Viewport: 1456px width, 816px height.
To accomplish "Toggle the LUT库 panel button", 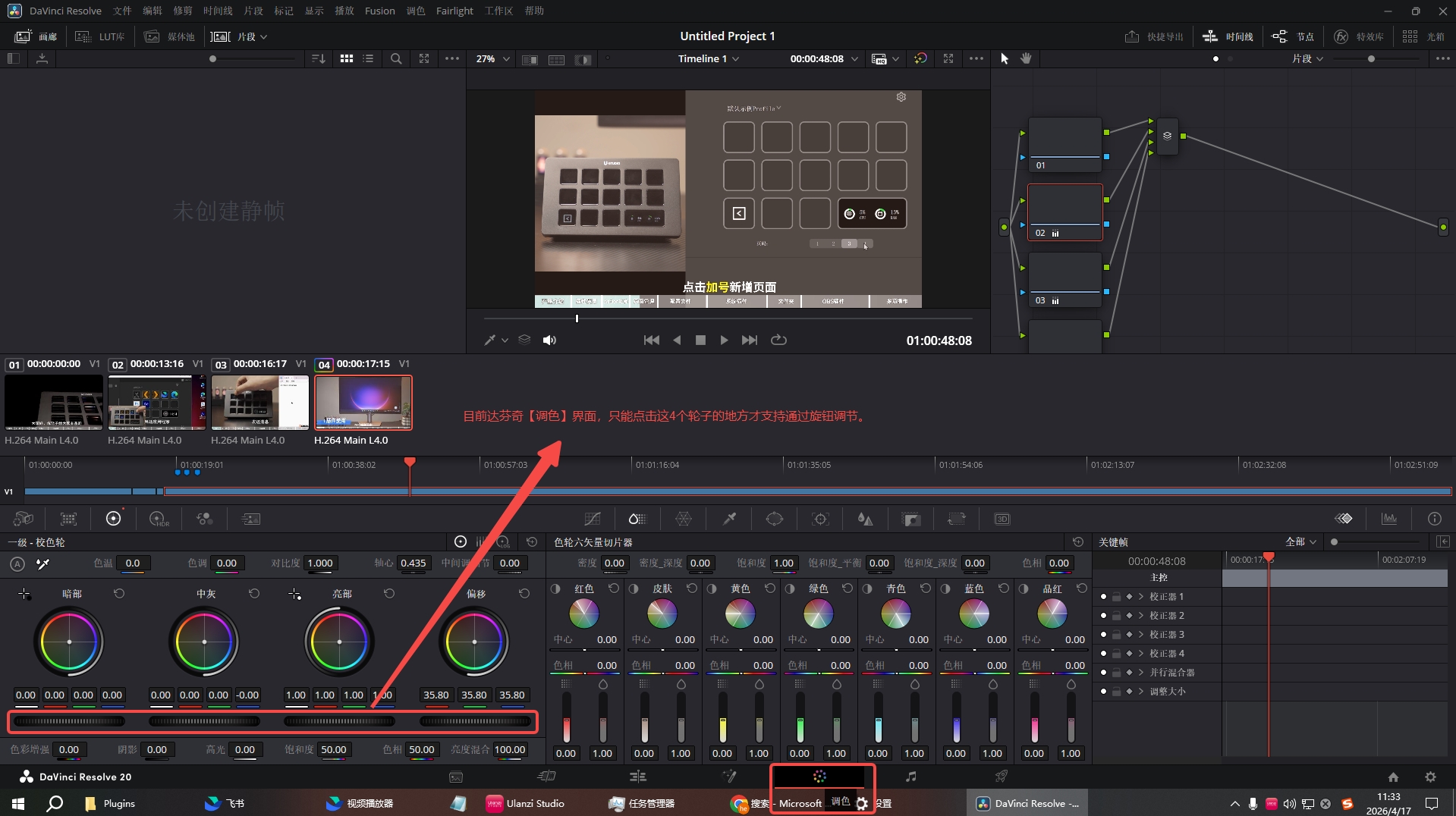I will click(100, 36).
